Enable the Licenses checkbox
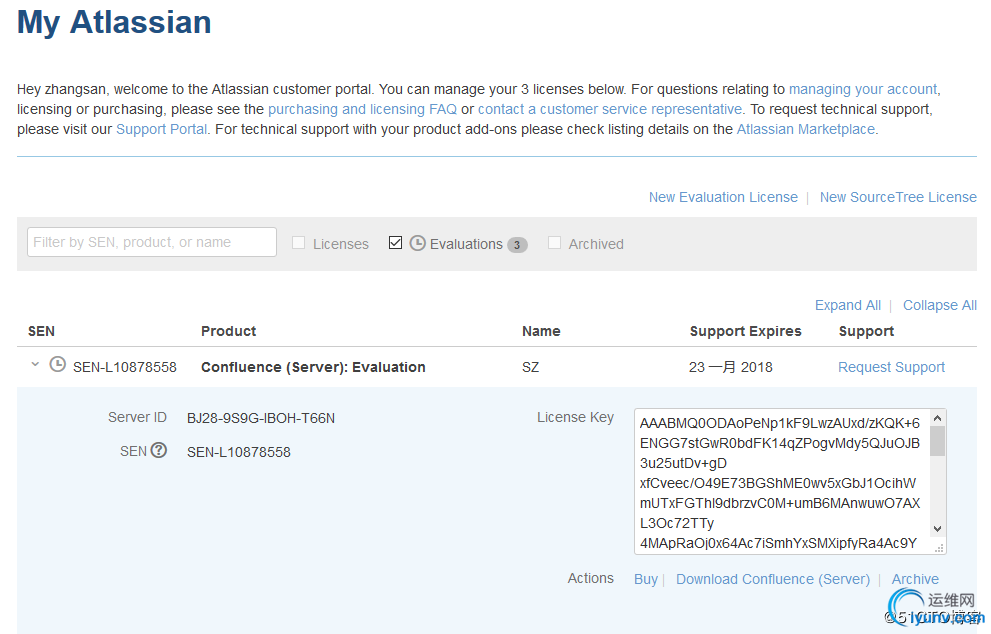This screenshot has width=991, height=634. click(x=298, y=243)
